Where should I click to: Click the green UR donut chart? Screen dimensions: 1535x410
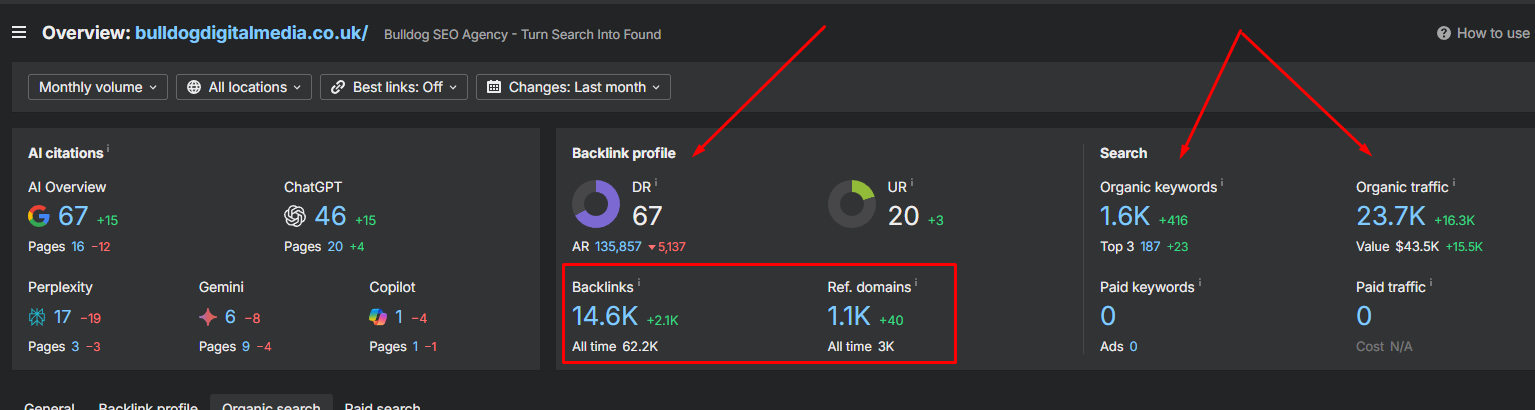pyautogui.click(x=852, y=204)
